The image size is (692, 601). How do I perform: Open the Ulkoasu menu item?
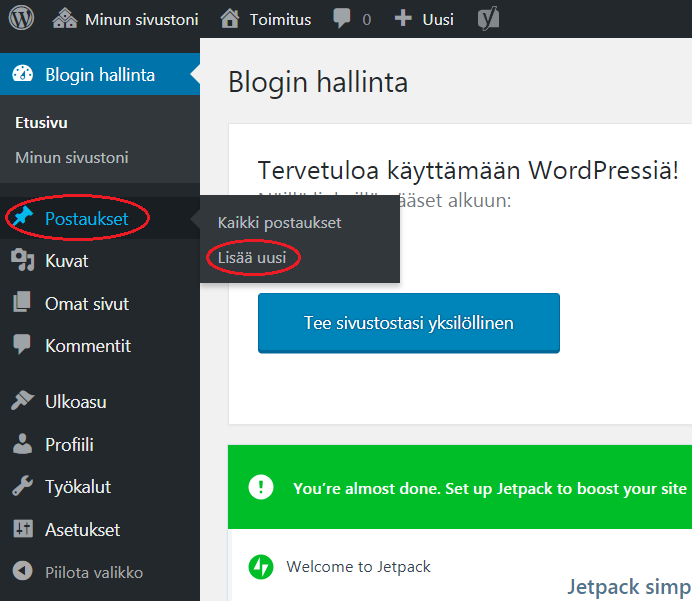(76, 402)
